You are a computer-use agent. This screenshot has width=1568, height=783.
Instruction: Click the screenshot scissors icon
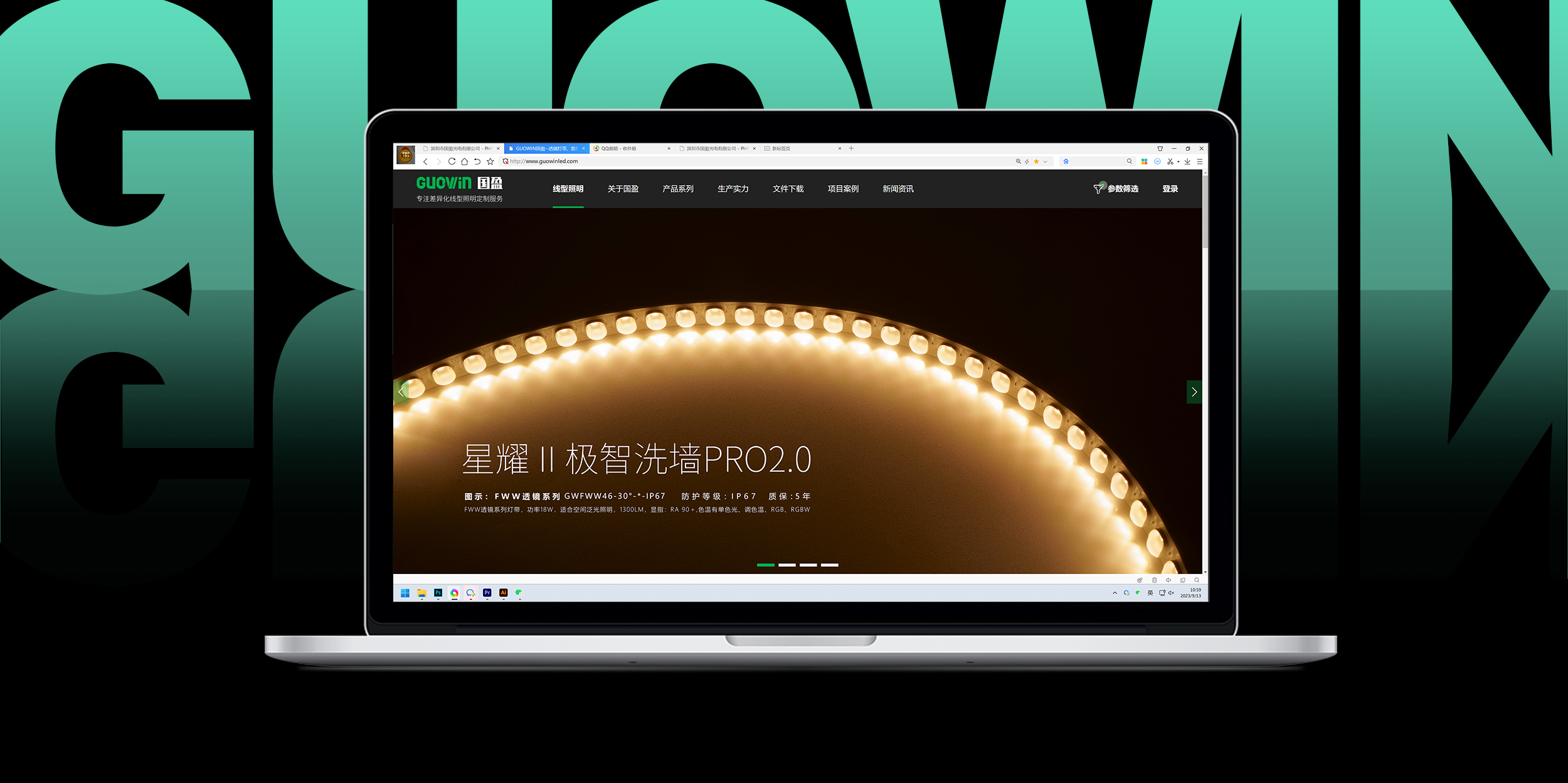[x=1170, y=161]
